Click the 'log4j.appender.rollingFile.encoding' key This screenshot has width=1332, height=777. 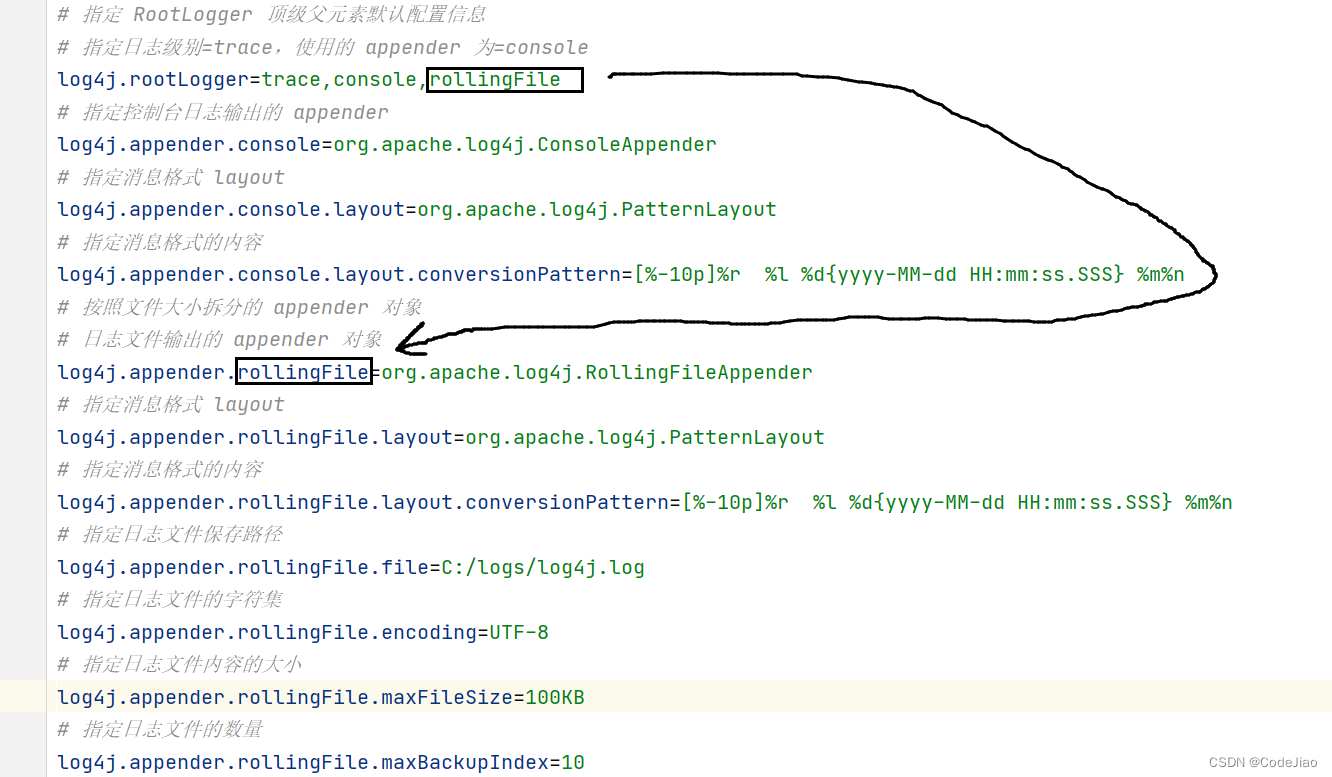[267, 633]
